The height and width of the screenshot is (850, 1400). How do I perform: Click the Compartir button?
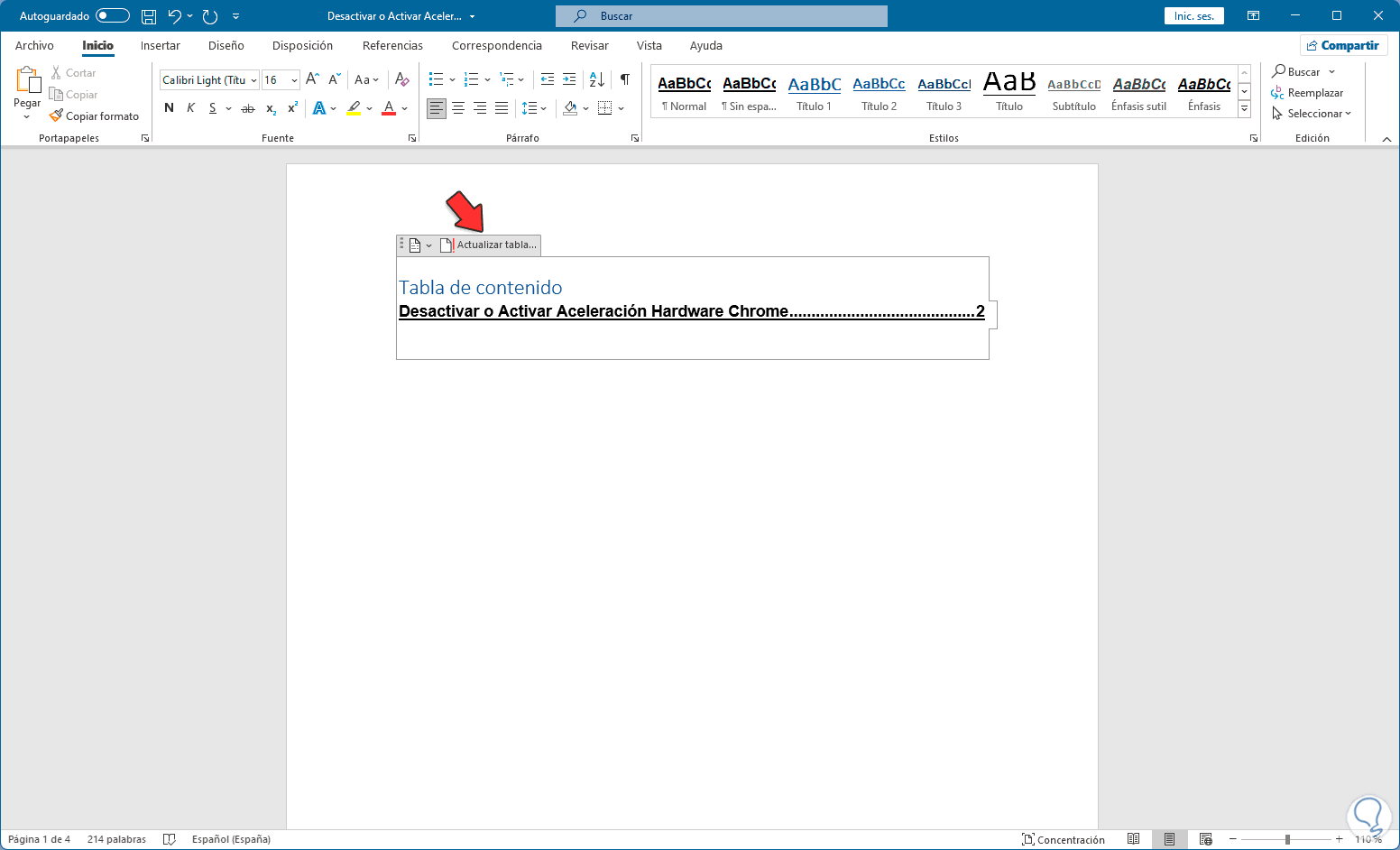1343,45
